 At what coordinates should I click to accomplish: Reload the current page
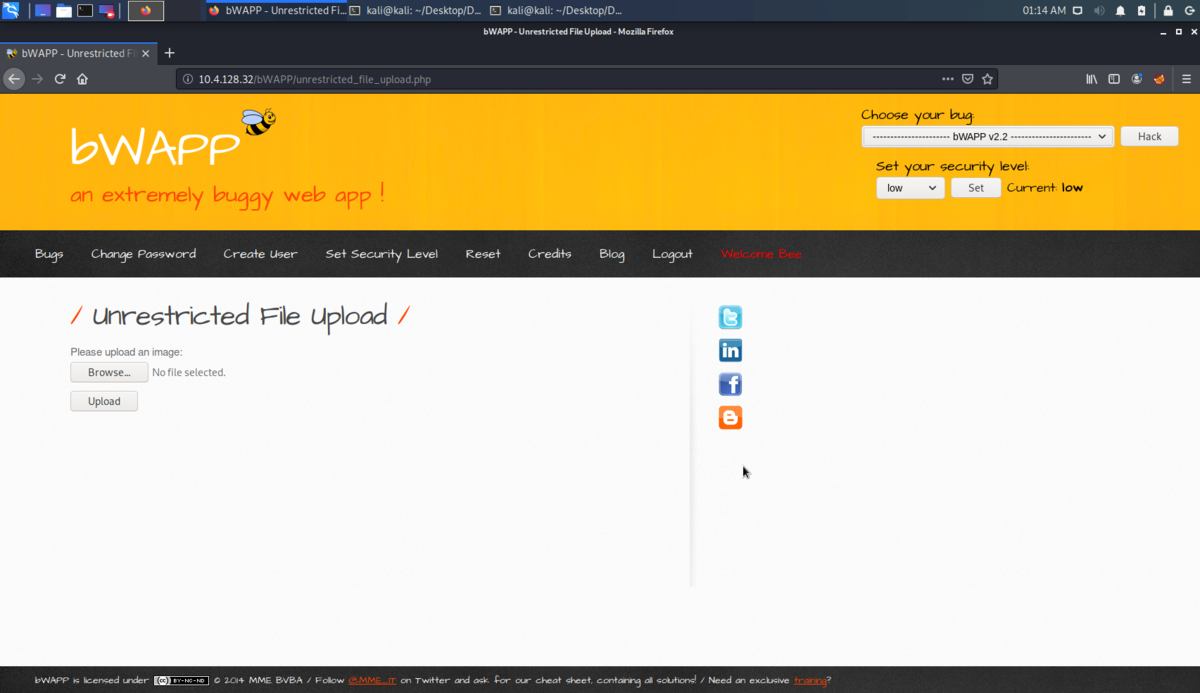point(60,79)
